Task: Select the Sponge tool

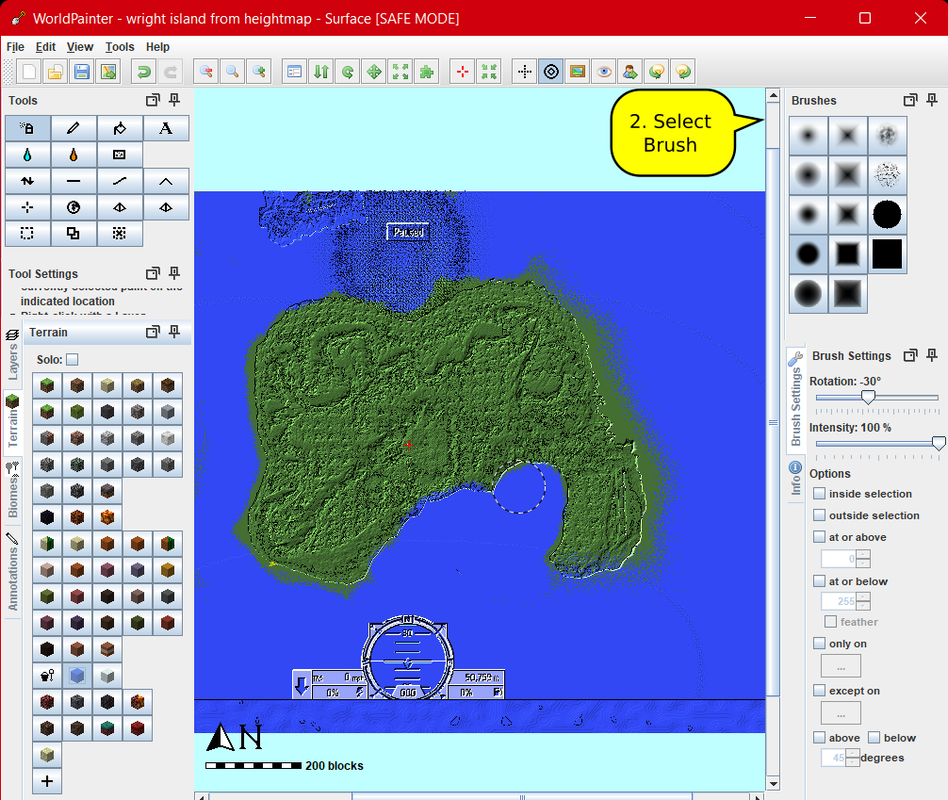Action: click(x=120, y=155)
